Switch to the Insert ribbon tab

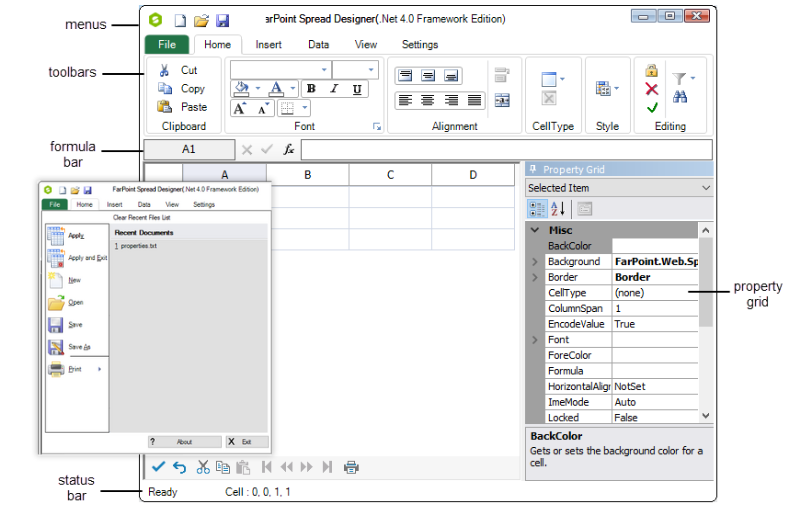[268, 44]
